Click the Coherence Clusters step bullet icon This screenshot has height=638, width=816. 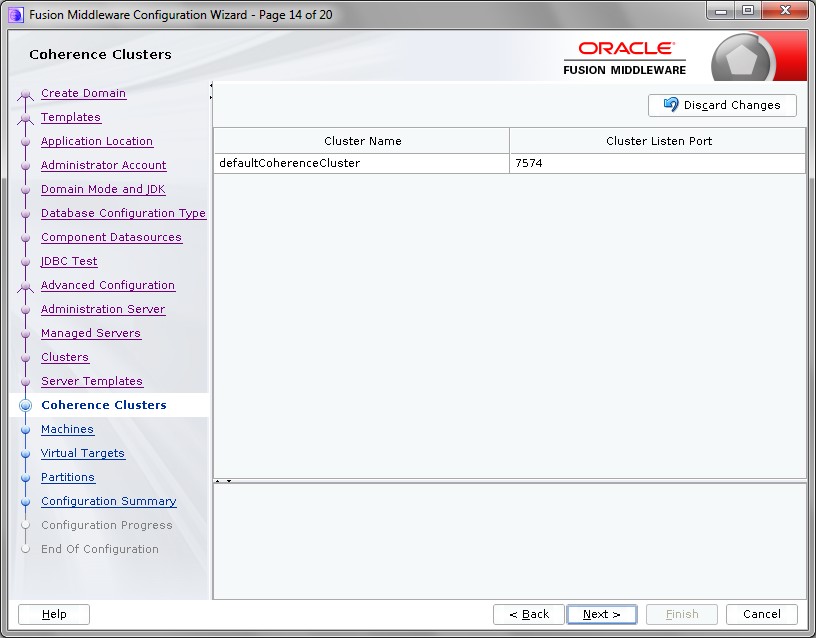26,405
